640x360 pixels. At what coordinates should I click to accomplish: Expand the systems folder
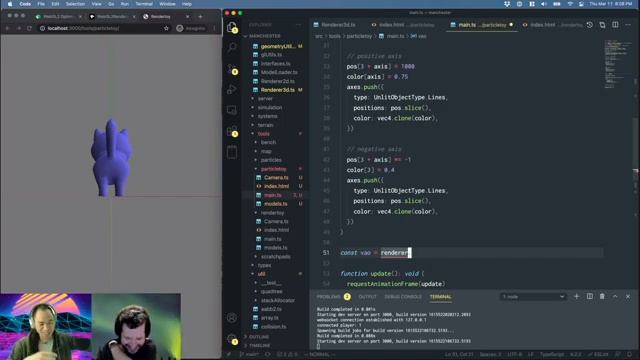tap(267, 116)
